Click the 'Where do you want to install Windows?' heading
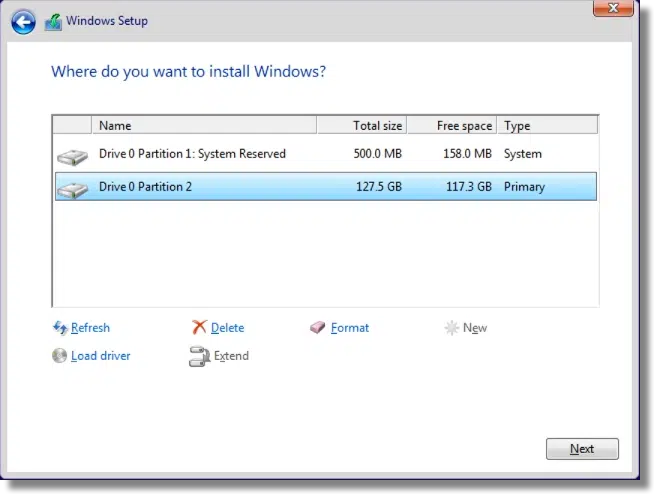The image size is (654, 494). coord(189,72)
